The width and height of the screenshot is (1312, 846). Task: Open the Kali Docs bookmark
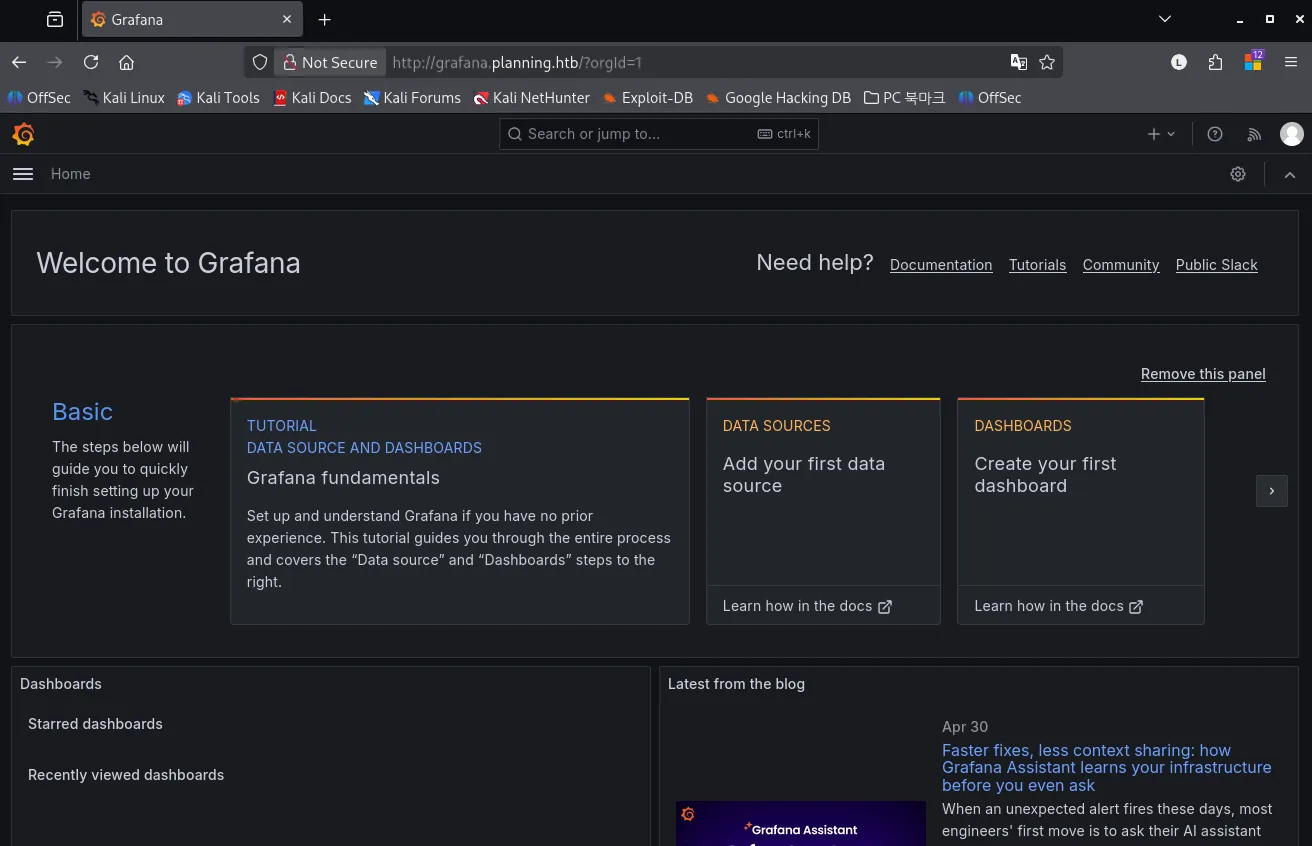click(312, 98)
